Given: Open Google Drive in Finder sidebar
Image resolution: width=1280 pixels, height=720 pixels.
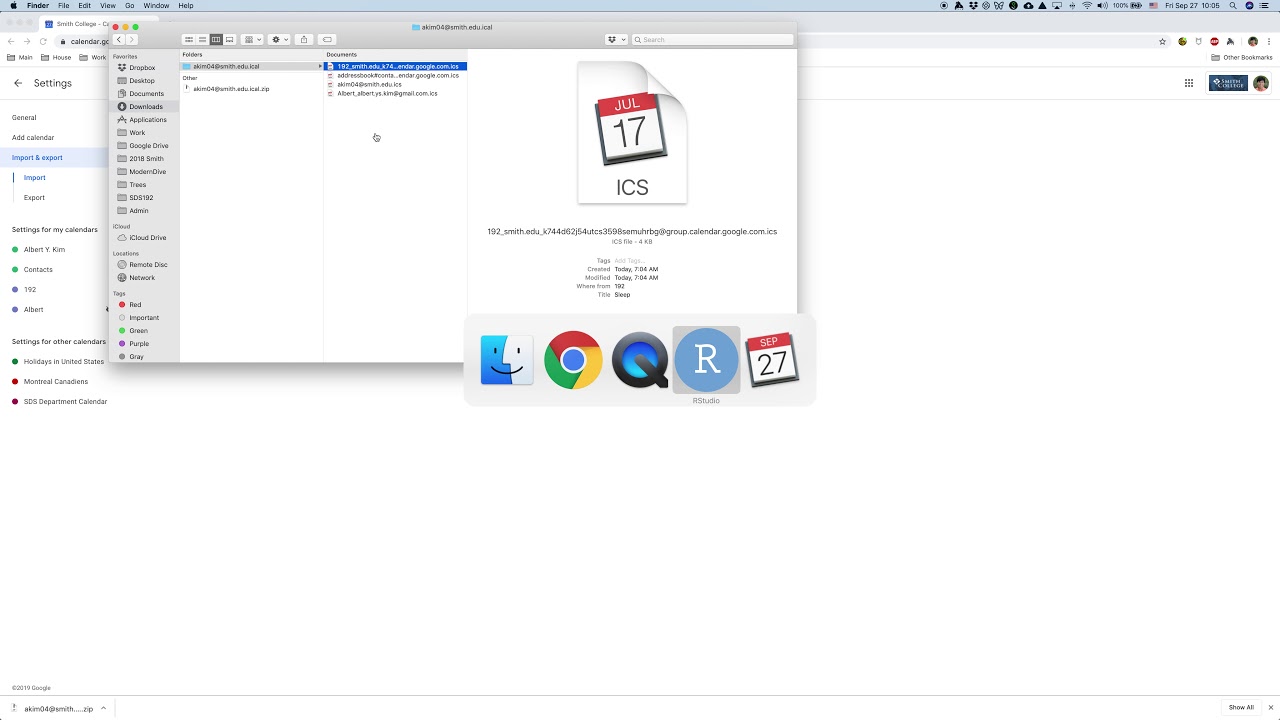Looking at the screenshot, I should [x=148, y=146].
